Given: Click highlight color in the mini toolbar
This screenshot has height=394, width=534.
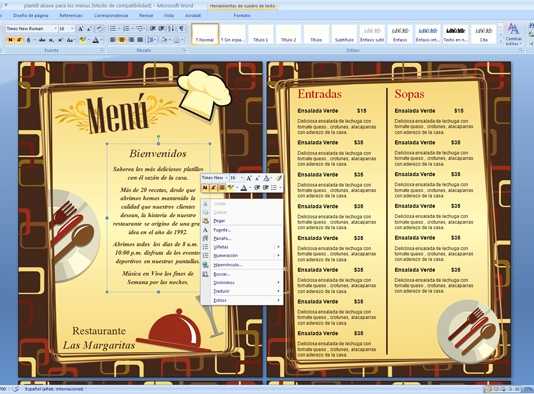Looking at the screenshot, I should 231,188.
